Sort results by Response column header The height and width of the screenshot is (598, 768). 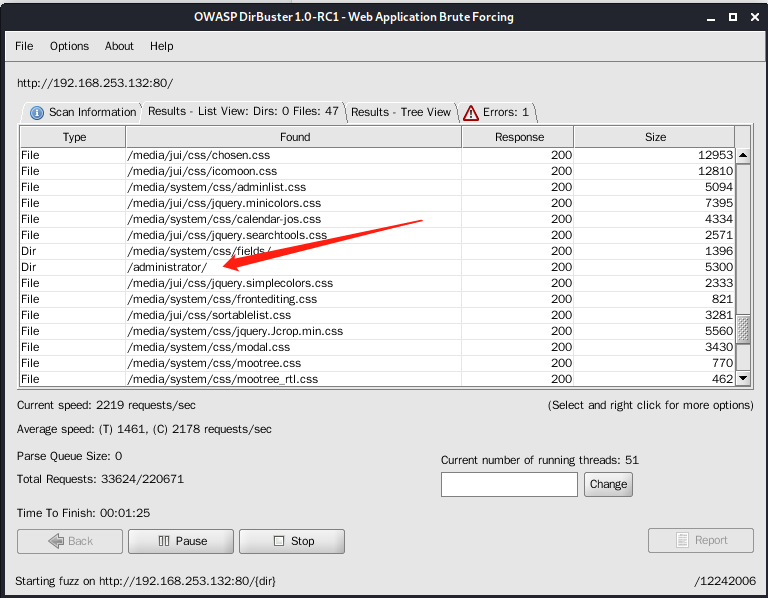[519, 137]
